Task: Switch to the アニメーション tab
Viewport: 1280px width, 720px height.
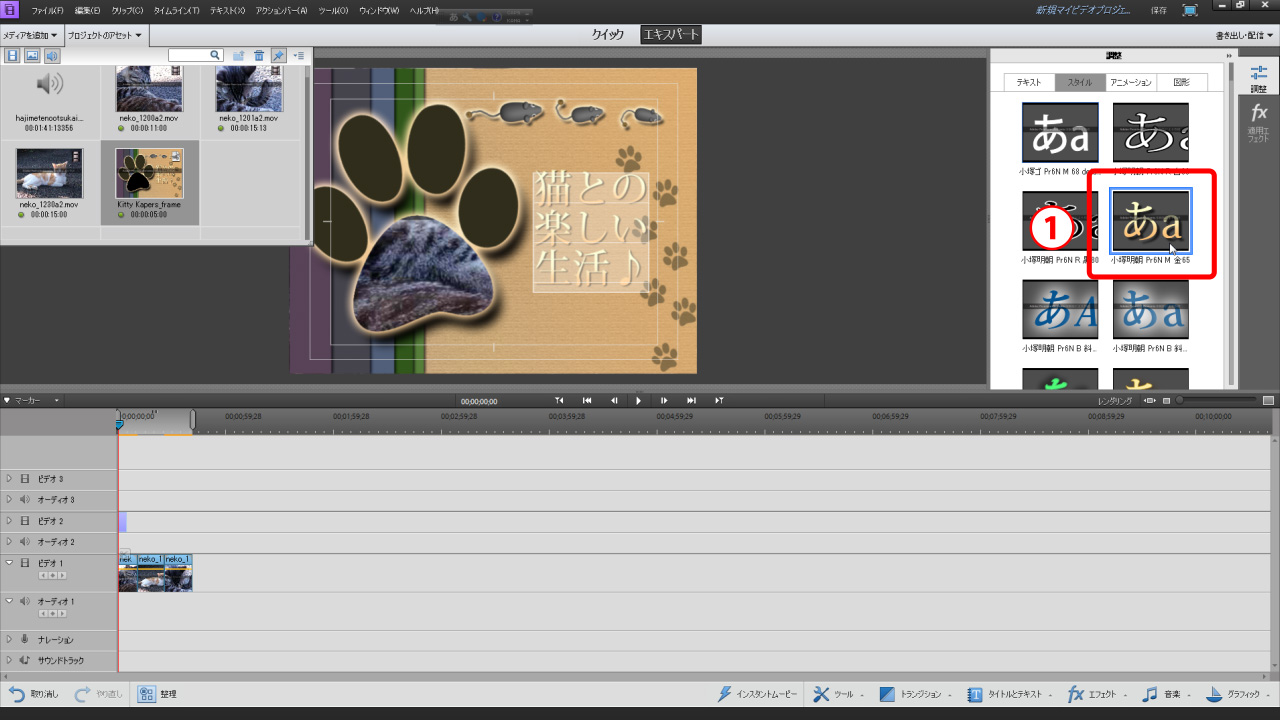Action: 1131,82
